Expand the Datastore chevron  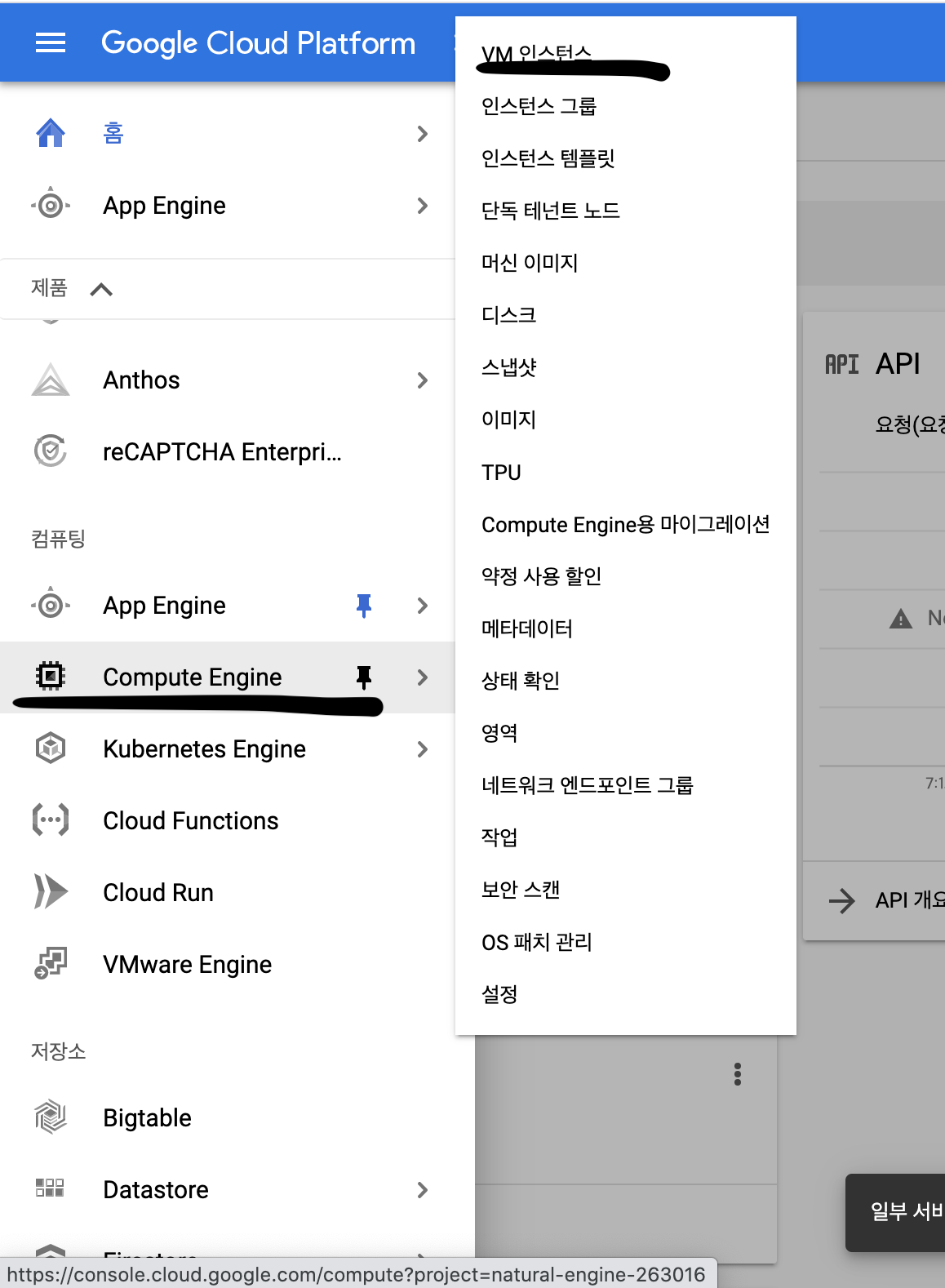click(x=422, y=1190)
